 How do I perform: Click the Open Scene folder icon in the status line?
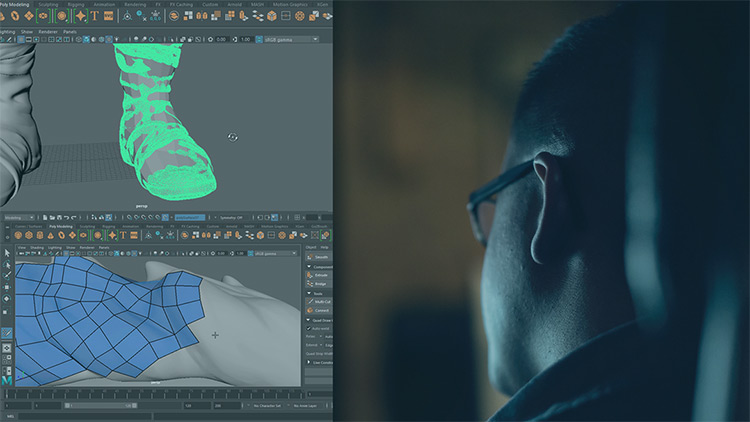point(52,218)
